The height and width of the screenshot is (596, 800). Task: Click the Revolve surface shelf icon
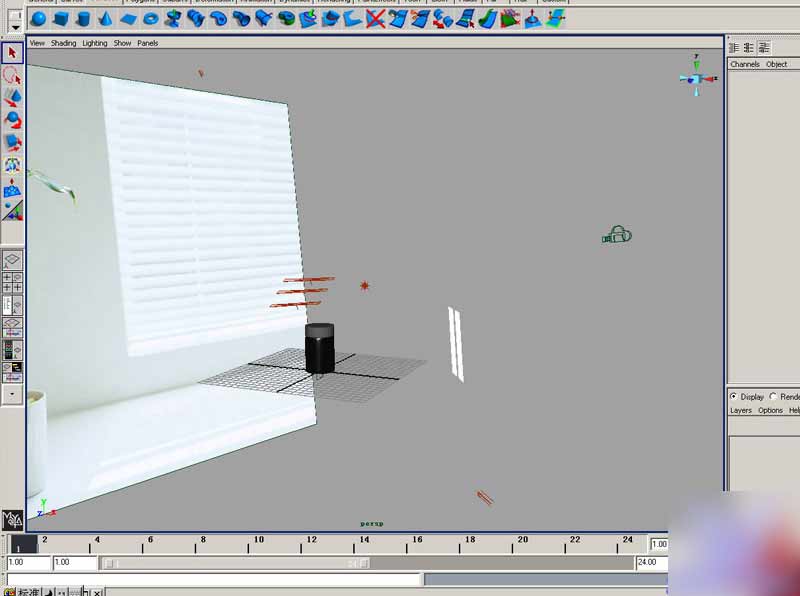tap(173, 19)
